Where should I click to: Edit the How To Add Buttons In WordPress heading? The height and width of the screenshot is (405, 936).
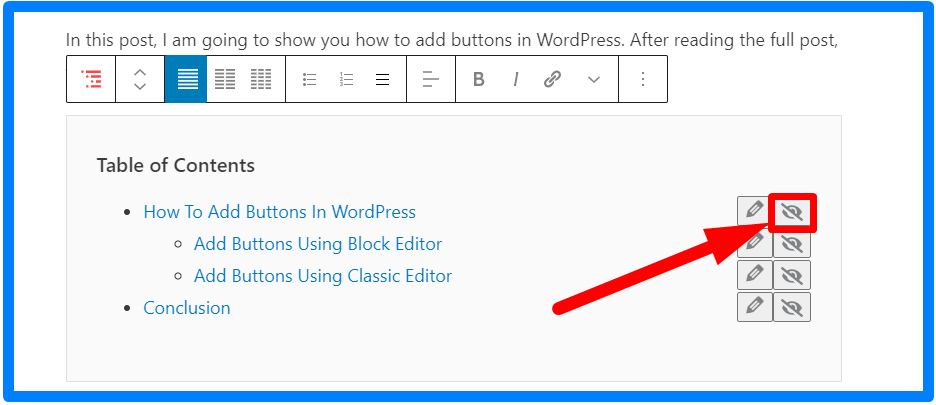click(755, 211)
